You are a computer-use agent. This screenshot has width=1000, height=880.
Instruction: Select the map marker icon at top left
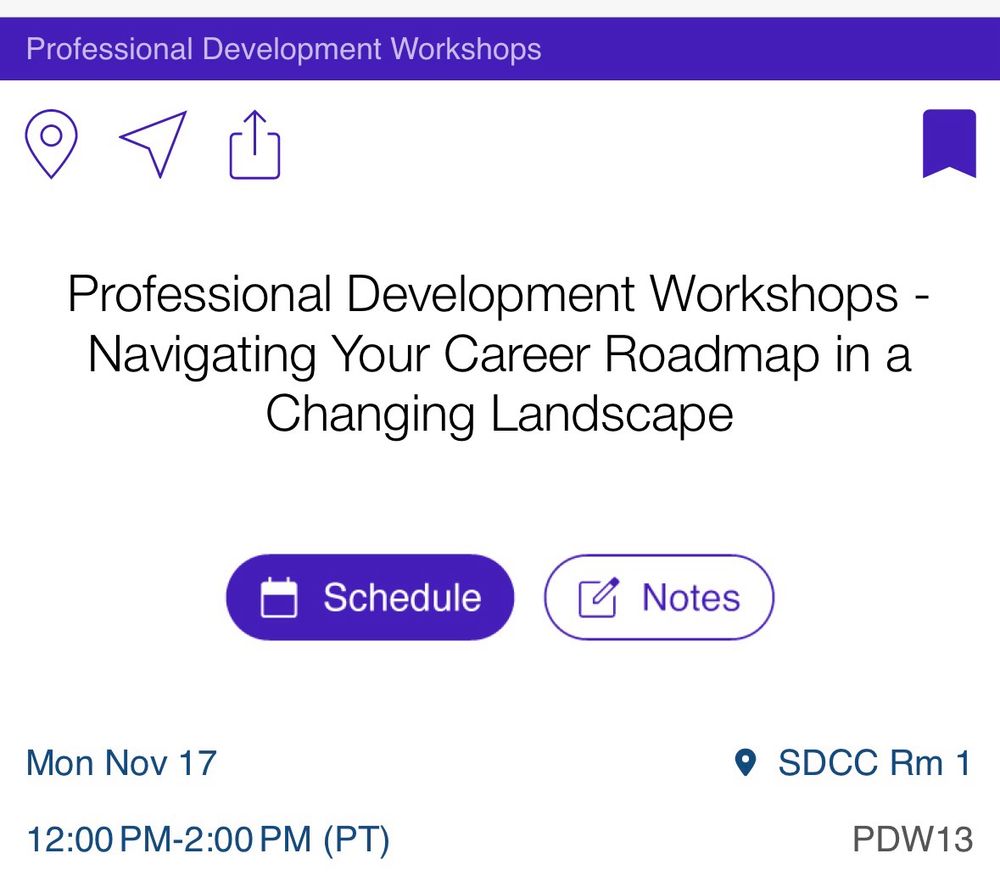click(51, 143)
